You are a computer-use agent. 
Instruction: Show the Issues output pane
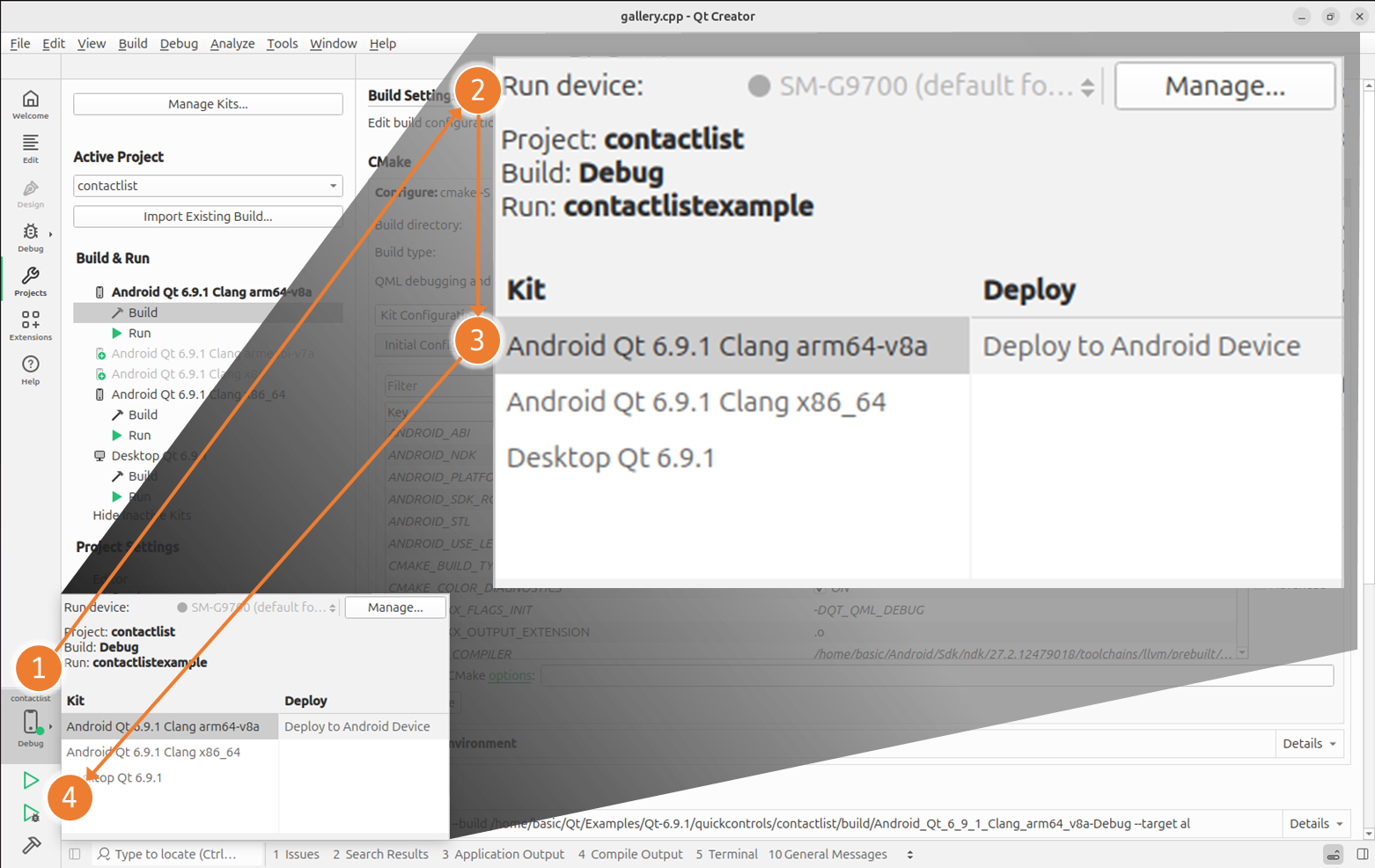296,854
